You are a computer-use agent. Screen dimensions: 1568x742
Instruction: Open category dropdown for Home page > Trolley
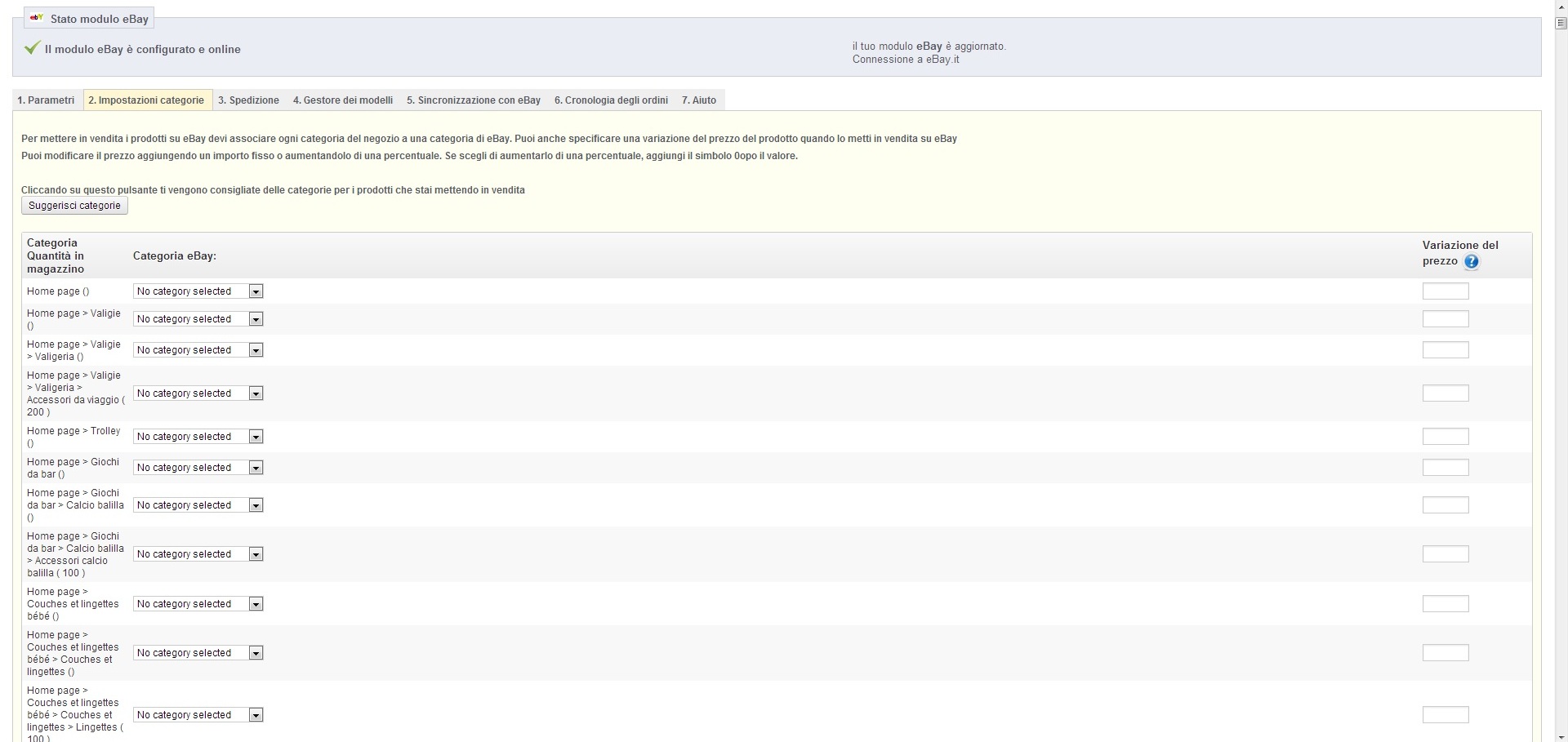(x=198, y=437)
